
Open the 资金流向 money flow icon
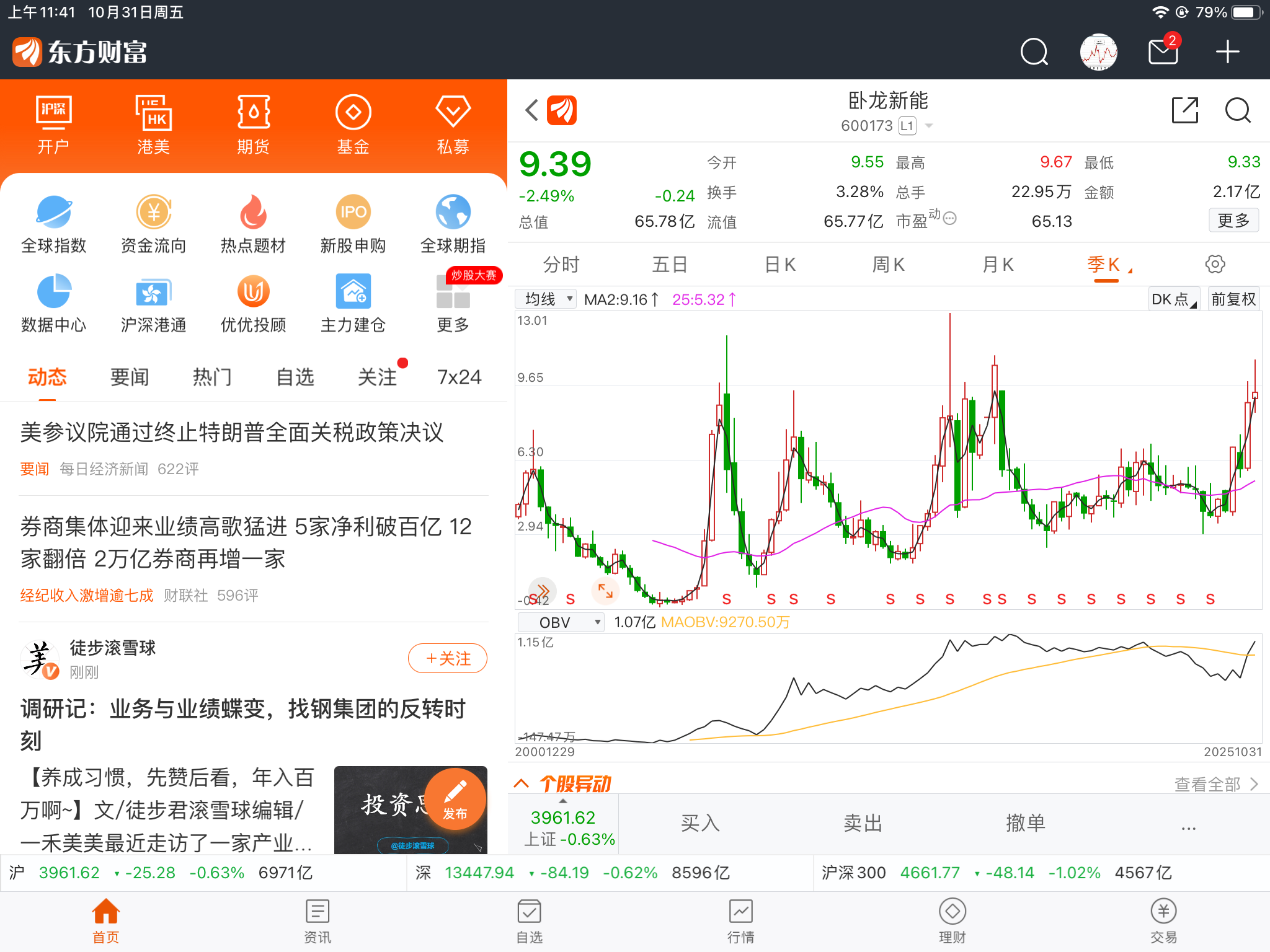pyautogui.click(x=154, y=213)
